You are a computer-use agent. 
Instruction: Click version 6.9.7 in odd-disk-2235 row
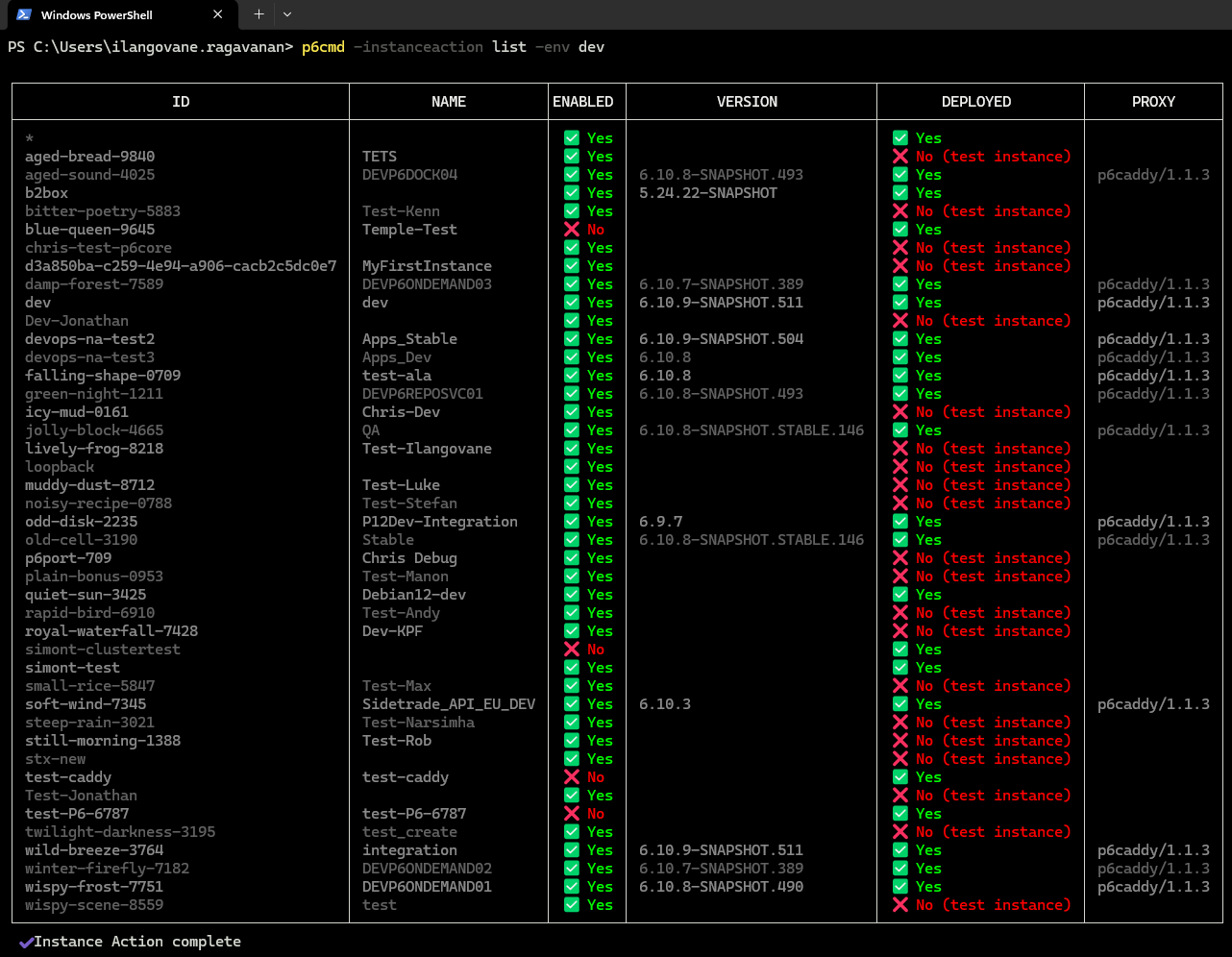(661, 522)
